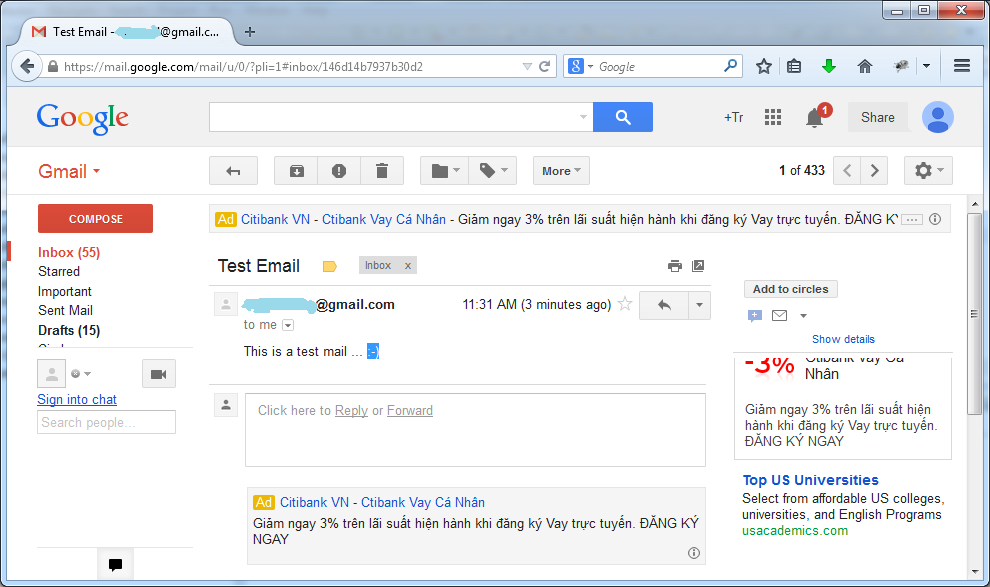Open the account profile avatar
990x587 pixels.
(938, 117)
